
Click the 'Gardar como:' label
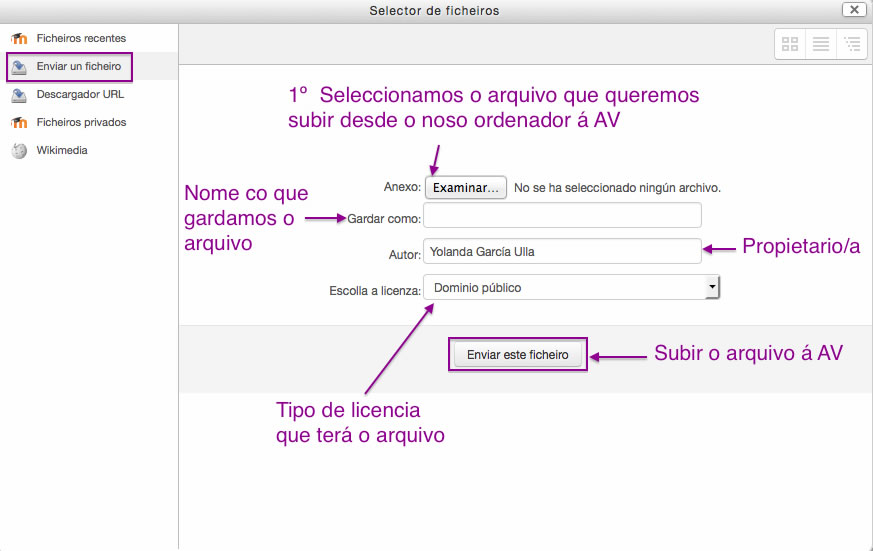(384, 219)
